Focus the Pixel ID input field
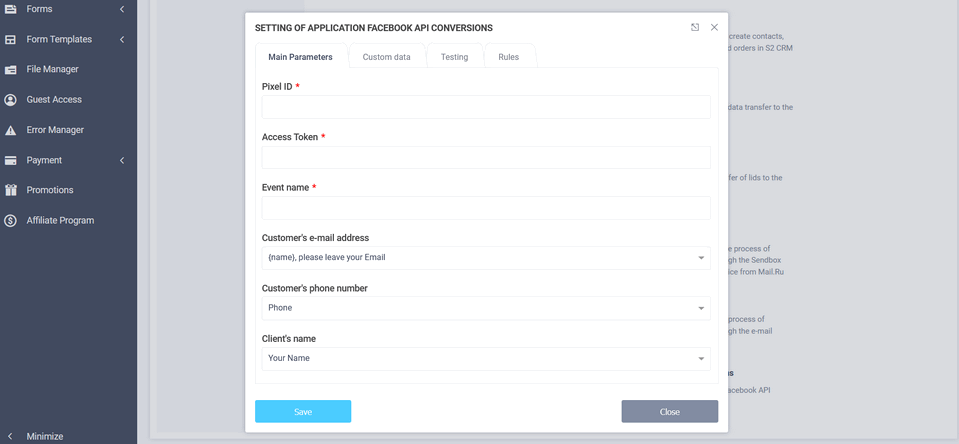 (486, 107)
